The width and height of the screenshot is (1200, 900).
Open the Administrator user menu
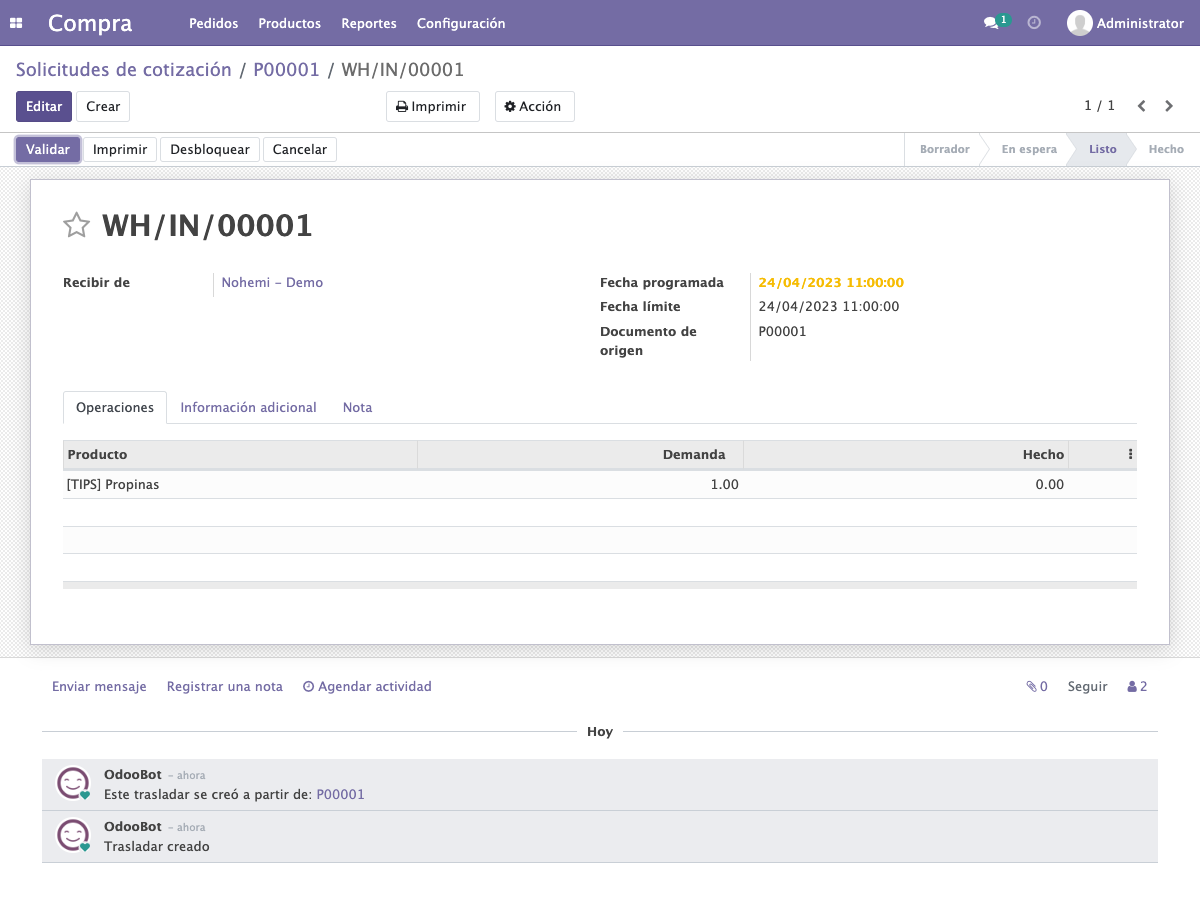coord(1125,23)
